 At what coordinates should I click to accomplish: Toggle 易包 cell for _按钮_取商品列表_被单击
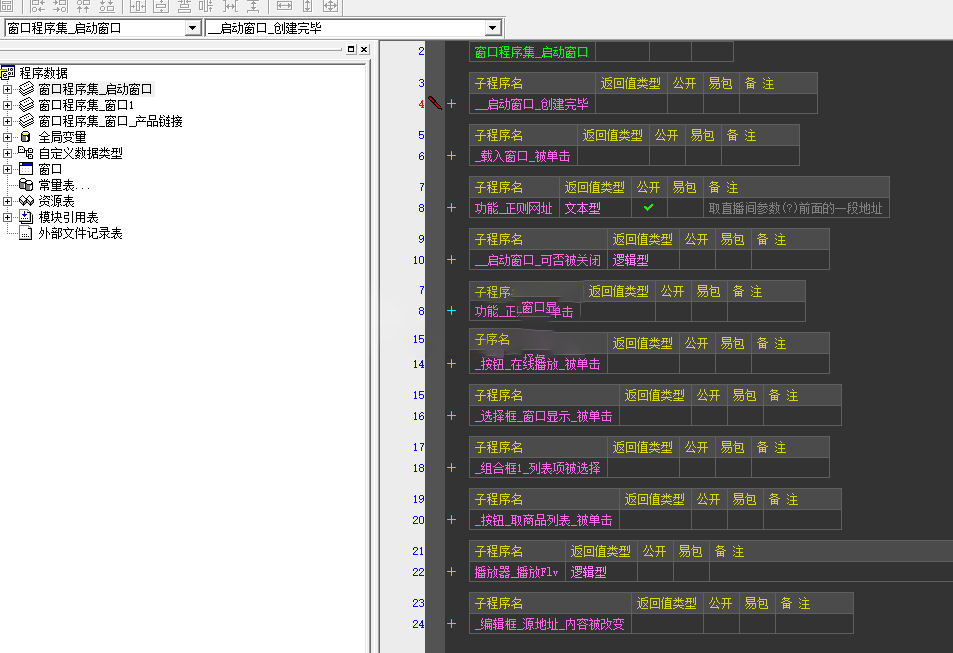point(745,520)
